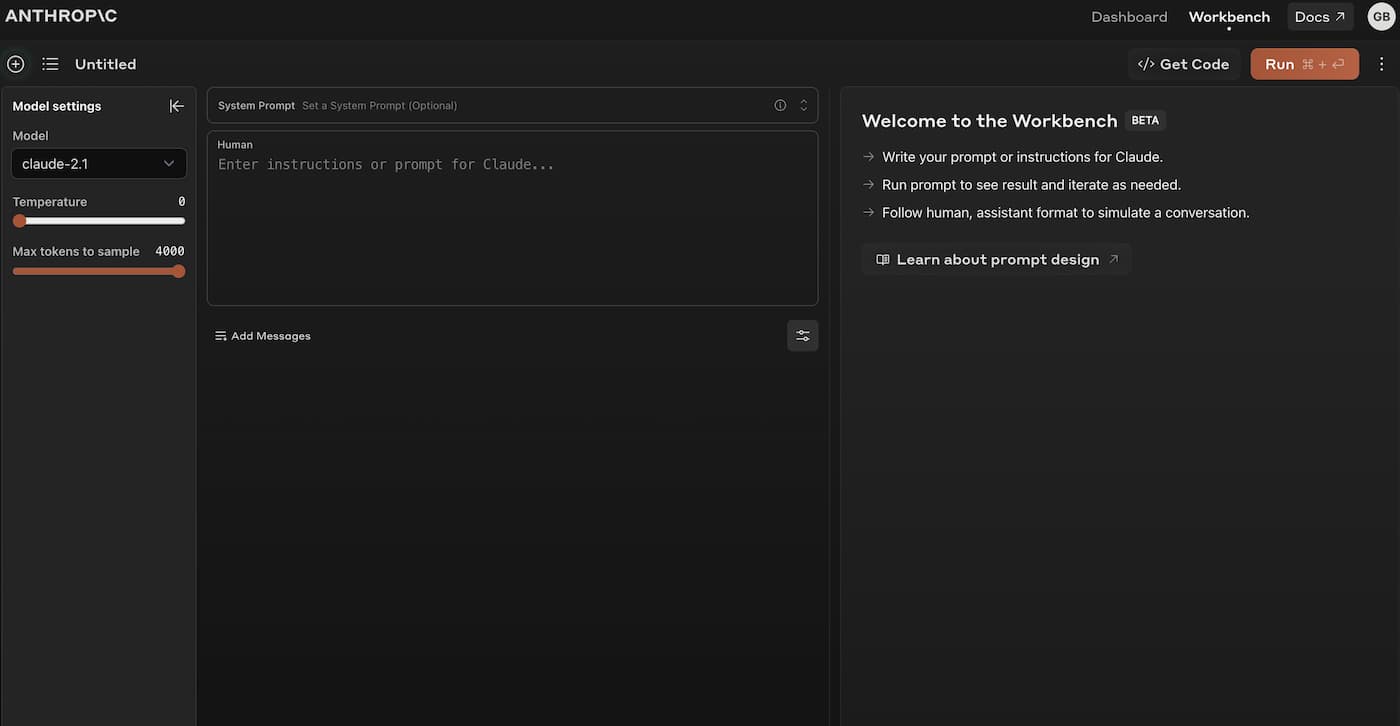Screen dimensions: 1400x726
Task: Open the prompt list icon
Action: [x=50, y=64]
